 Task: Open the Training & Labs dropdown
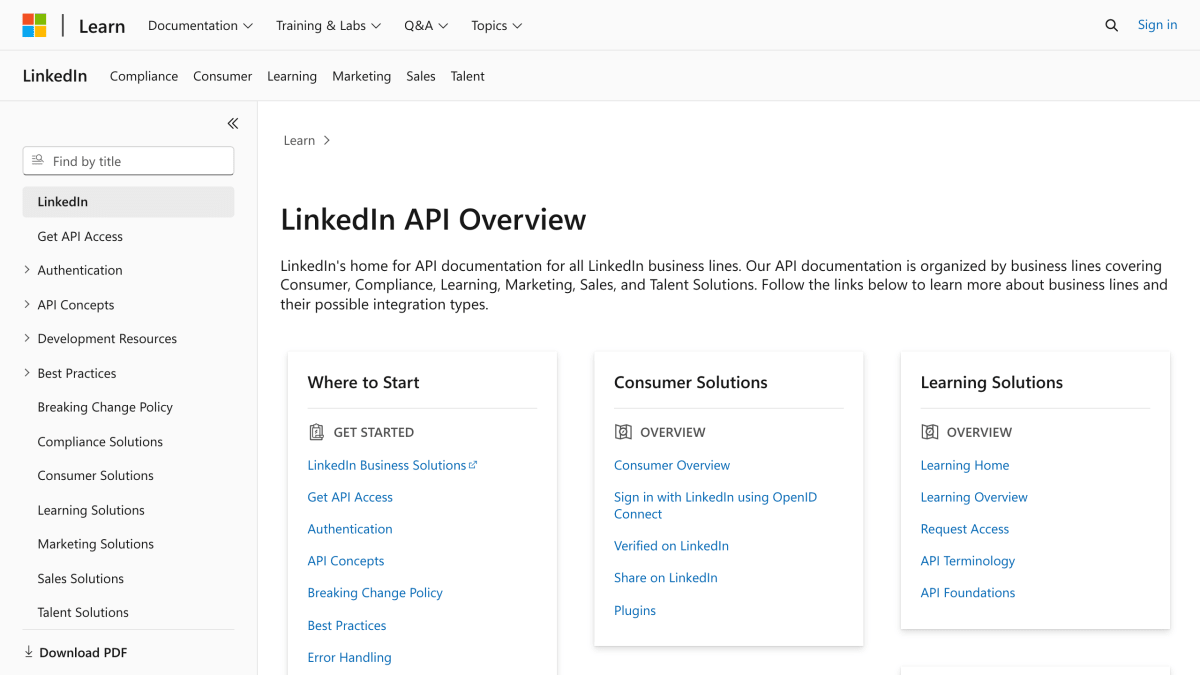coord(329,26)
